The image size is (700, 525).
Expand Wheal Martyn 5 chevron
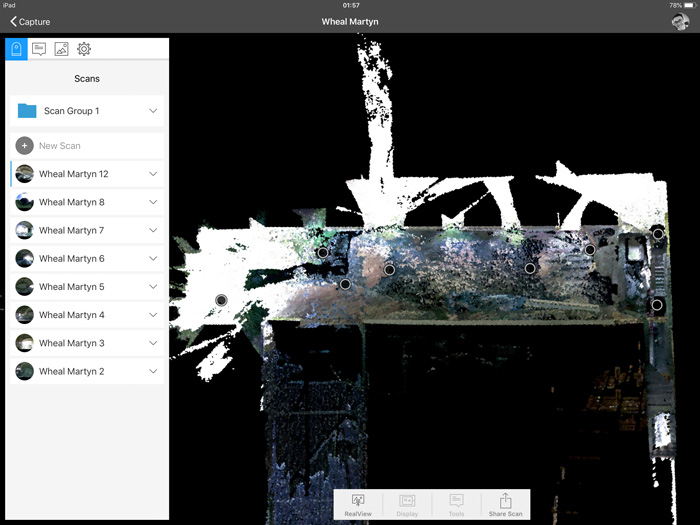tap(153, 287)
